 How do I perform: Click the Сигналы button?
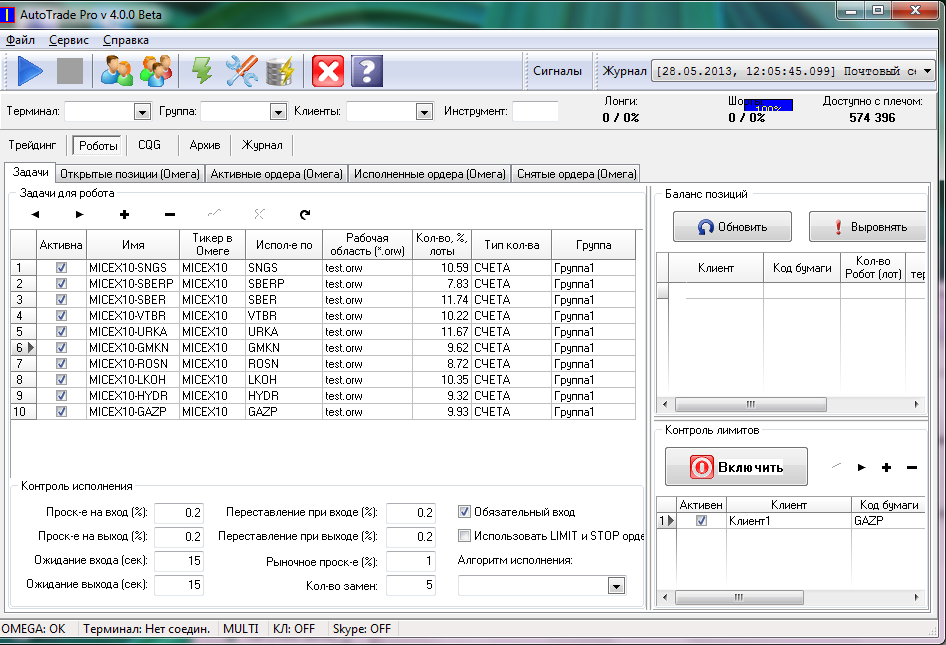pos(557,71)
